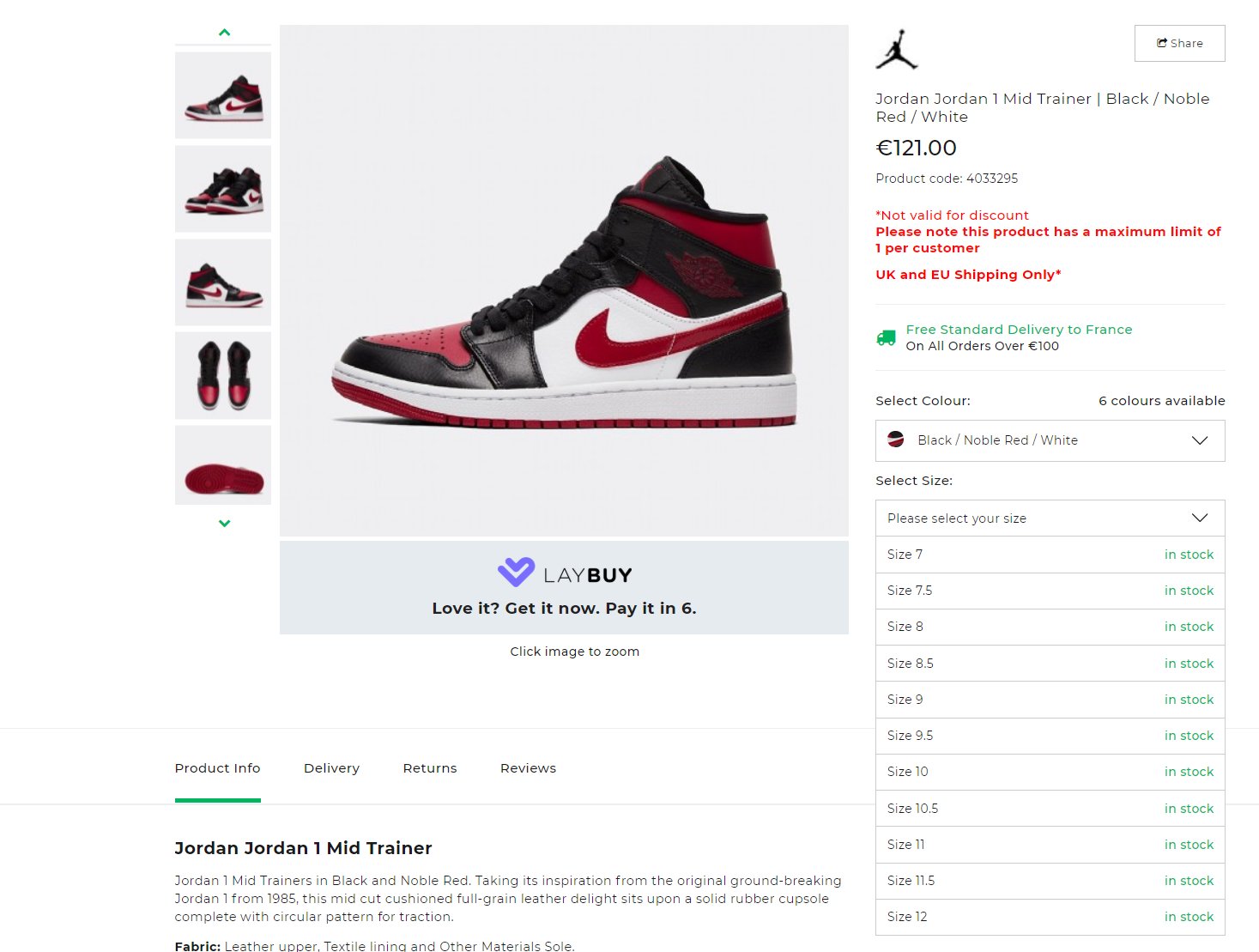Select Size 9.5 option

(x=1050, y=736)
